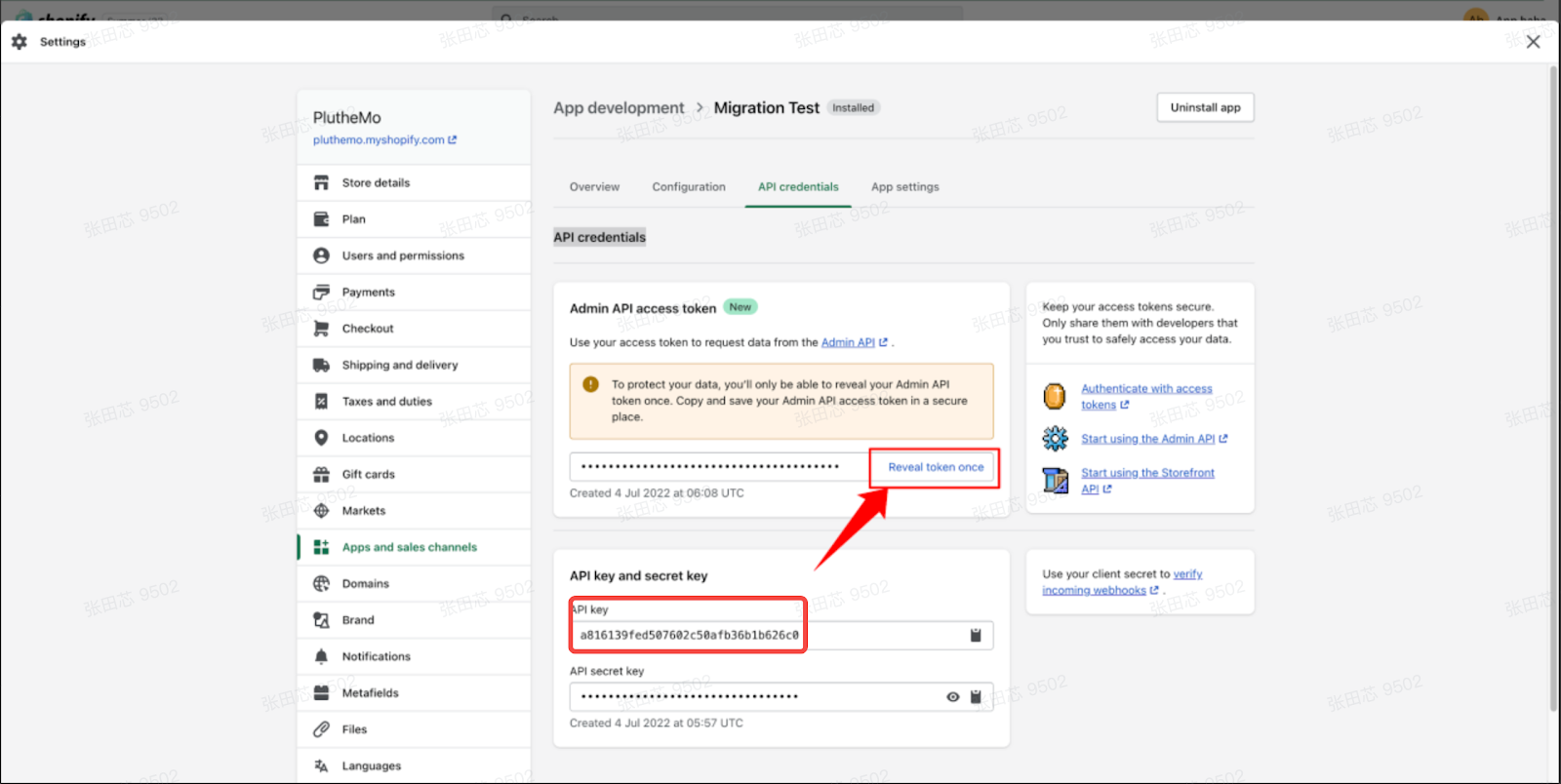Click the Settings gear icon
The image size is (1561, 784).
point(19,42)
